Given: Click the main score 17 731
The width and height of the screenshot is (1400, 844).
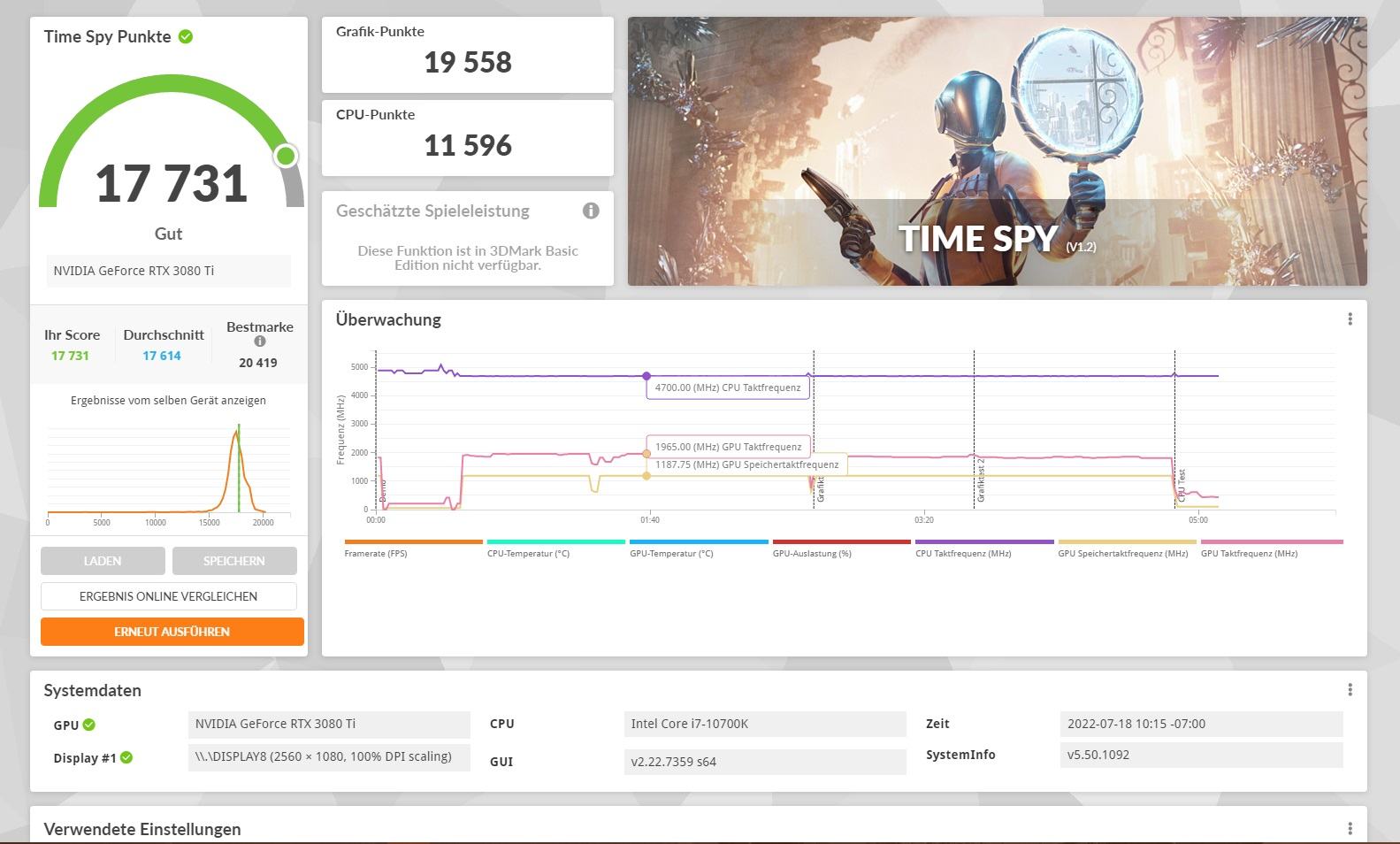Looking at the screenshot, I should pyautogui.click(x=172, y=183).
